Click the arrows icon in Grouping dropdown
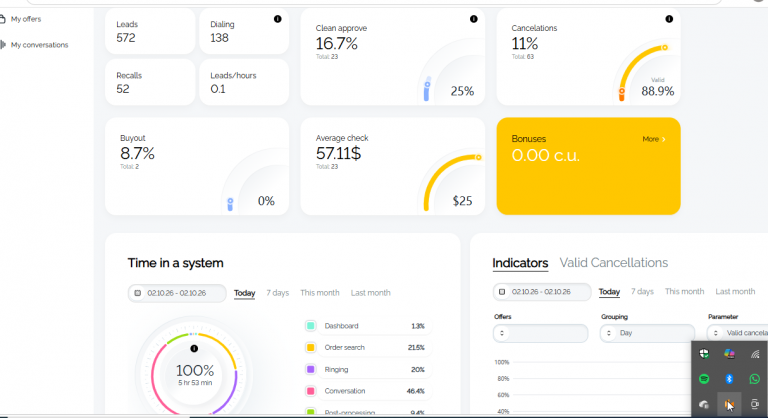Viewport: 768px width, 418px height. (609, 333)
